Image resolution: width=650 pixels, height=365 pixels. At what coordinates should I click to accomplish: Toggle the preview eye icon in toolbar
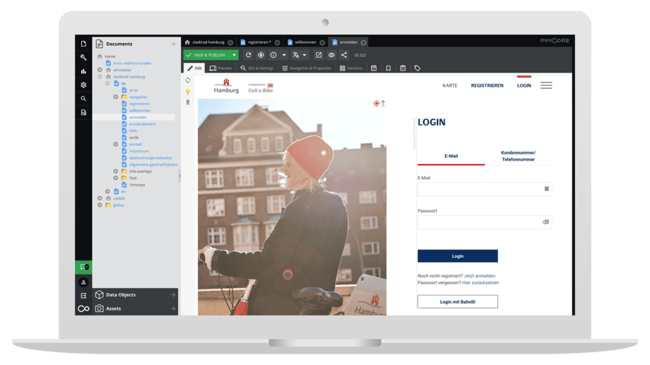coord(332,55)
